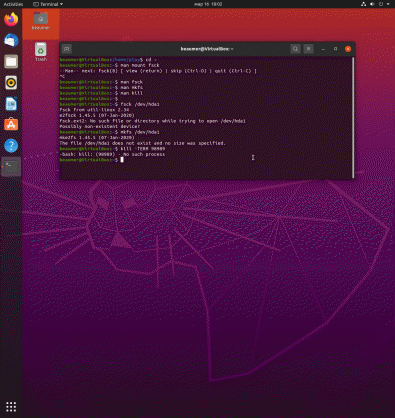Click the 'No such process' error line
This screenshot has height=418, width=395.
112,154
